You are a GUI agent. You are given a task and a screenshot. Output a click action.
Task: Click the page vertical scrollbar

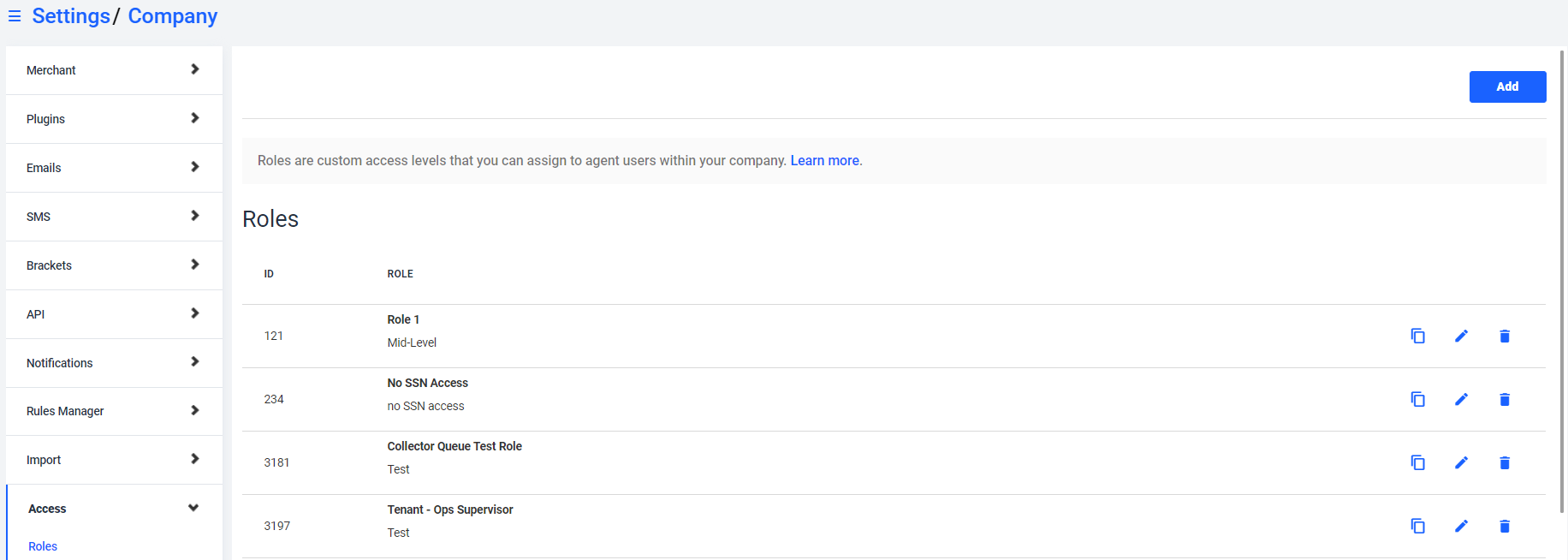1562,281
